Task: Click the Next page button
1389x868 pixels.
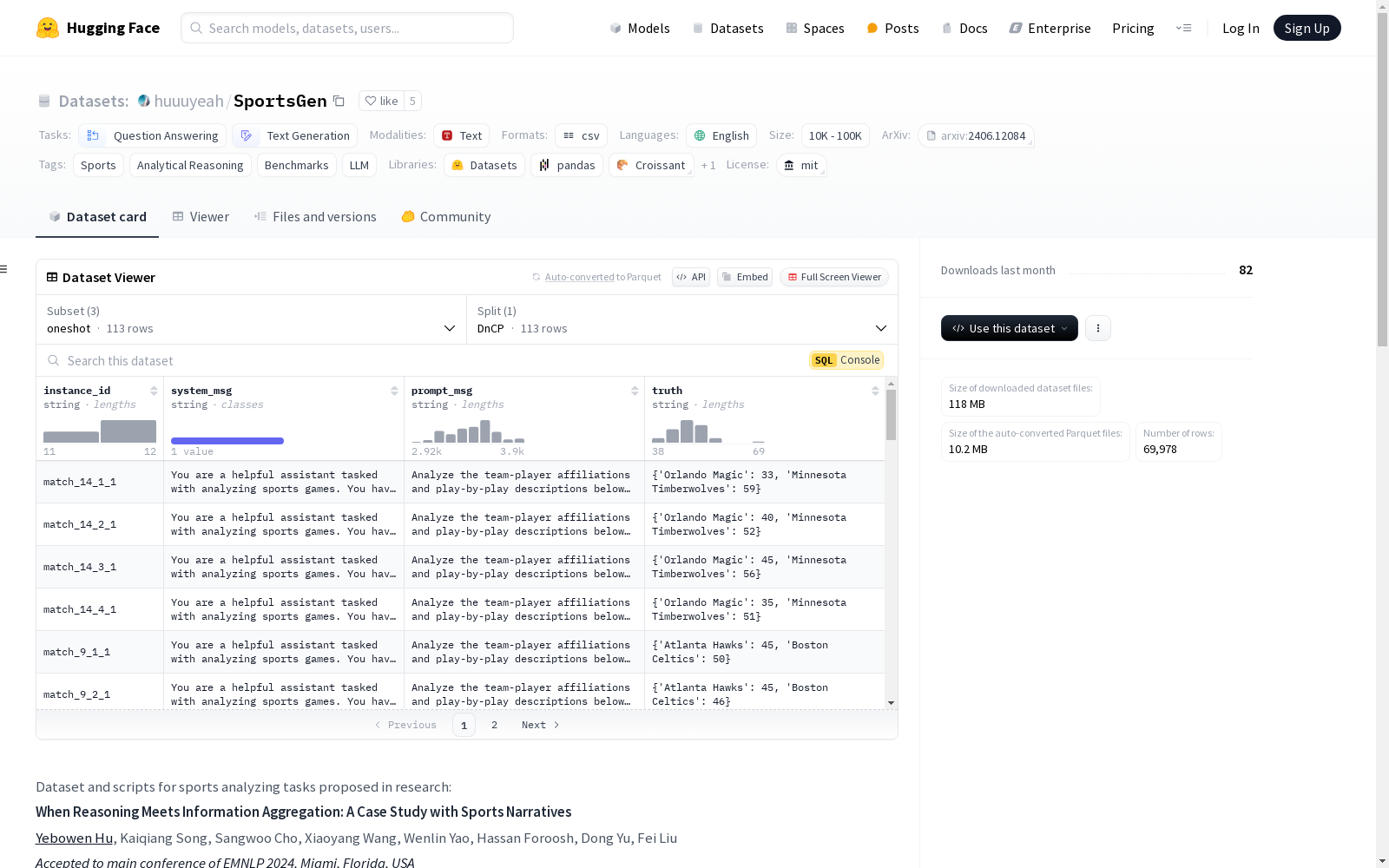Action: click(540, 725)
